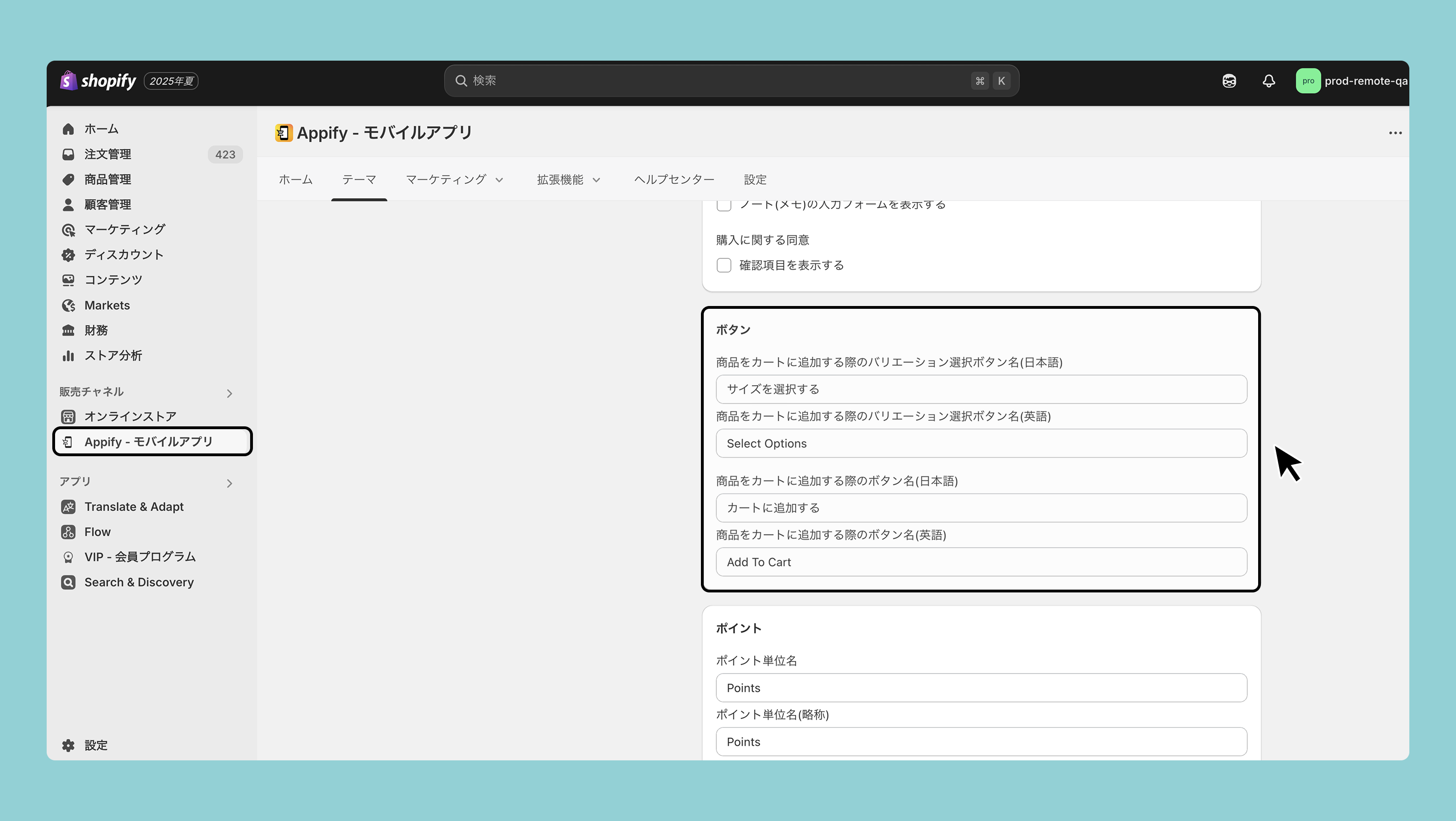Image resolution: width=1456 pixels, height=821 pixels.
Task: Click the 423 orders count badge
Action: click(x=225, y=154)
